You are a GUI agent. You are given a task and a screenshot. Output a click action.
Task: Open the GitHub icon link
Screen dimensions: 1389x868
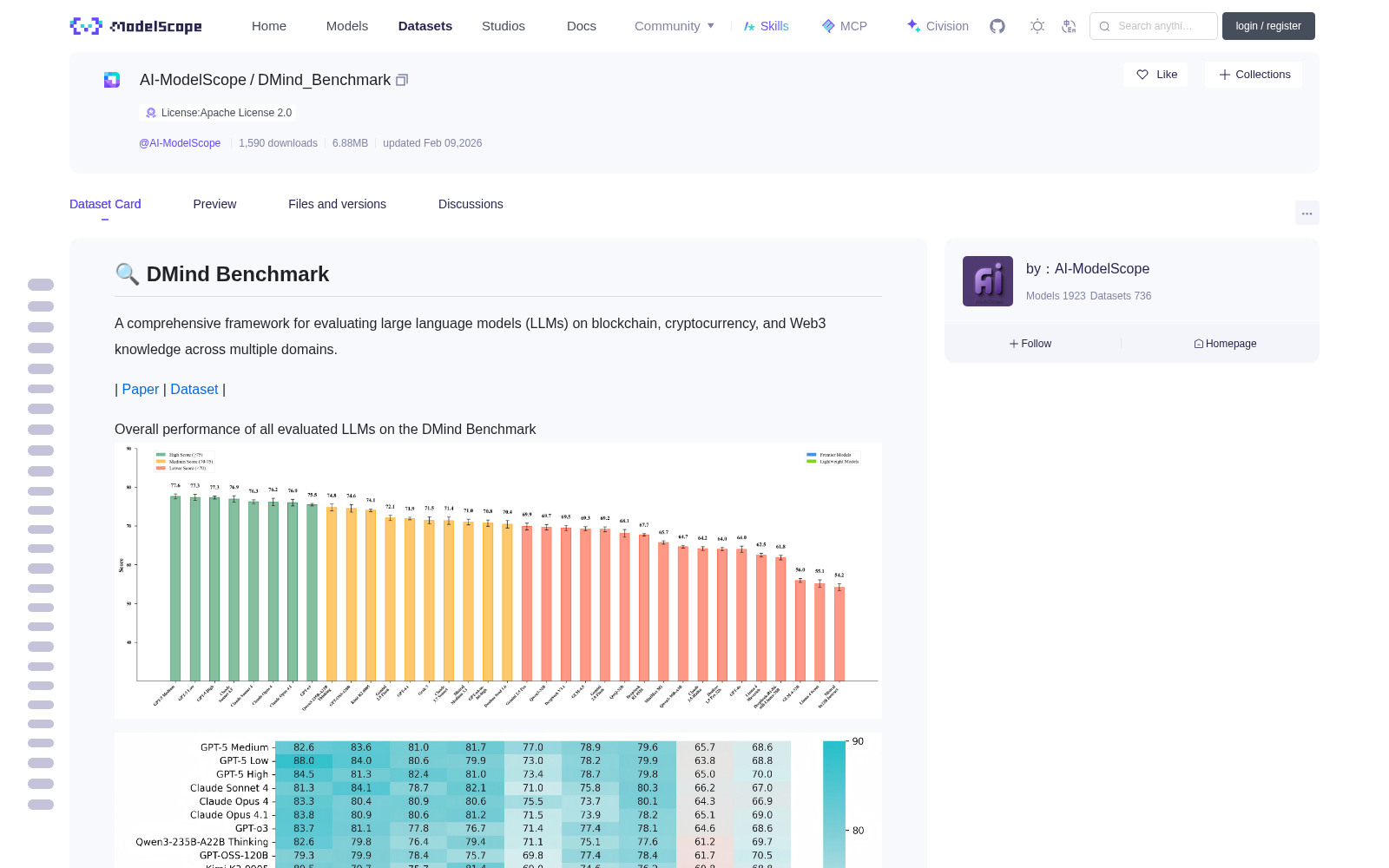point(997,26)
